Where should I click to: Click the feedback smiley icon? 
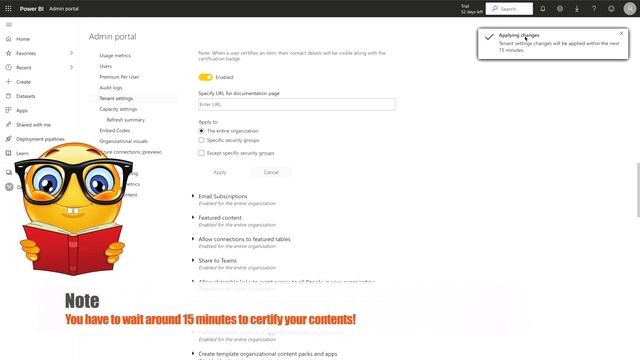(x=611, y=9)
